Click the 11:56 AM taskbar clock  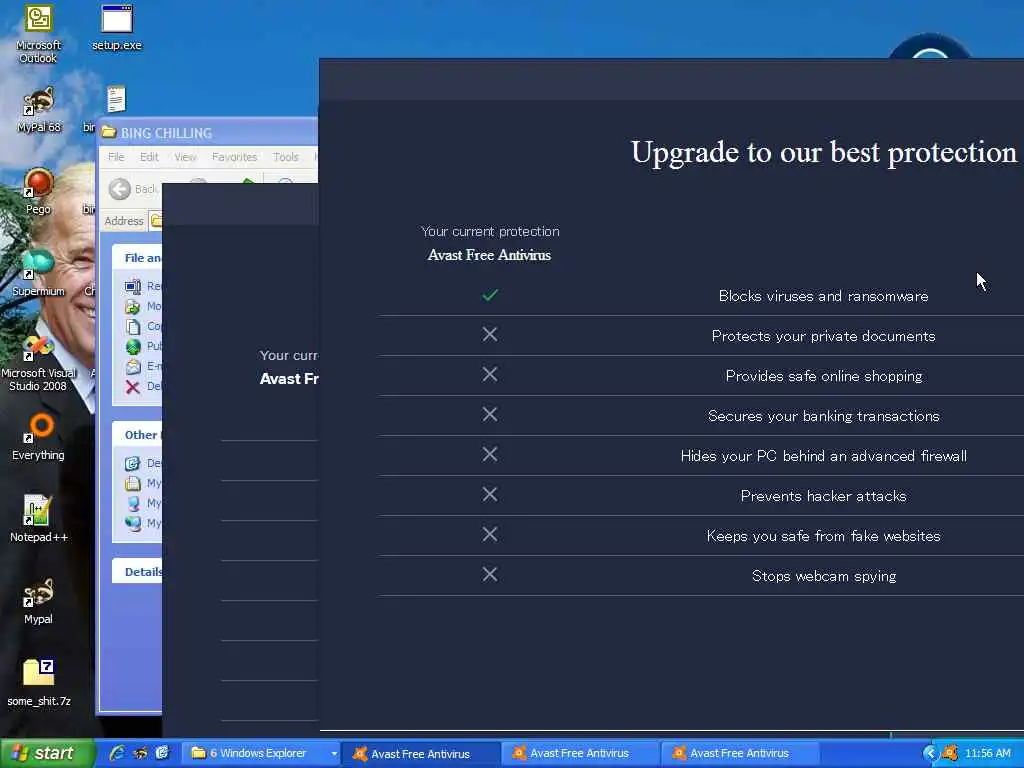point(987,753)
